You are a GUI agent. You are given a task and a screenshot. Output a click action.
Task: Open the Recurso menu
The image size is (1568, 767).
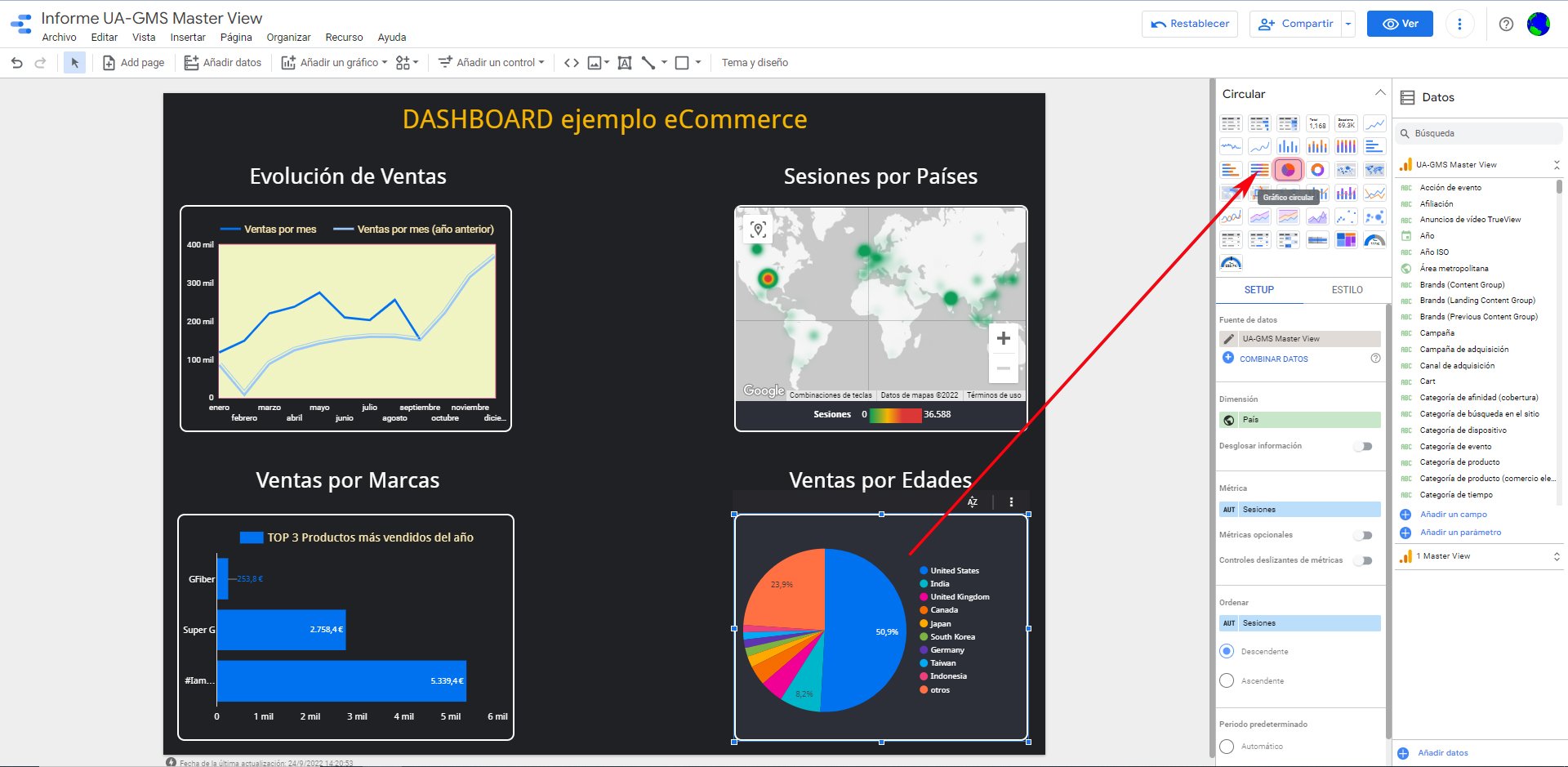point(344,38)
